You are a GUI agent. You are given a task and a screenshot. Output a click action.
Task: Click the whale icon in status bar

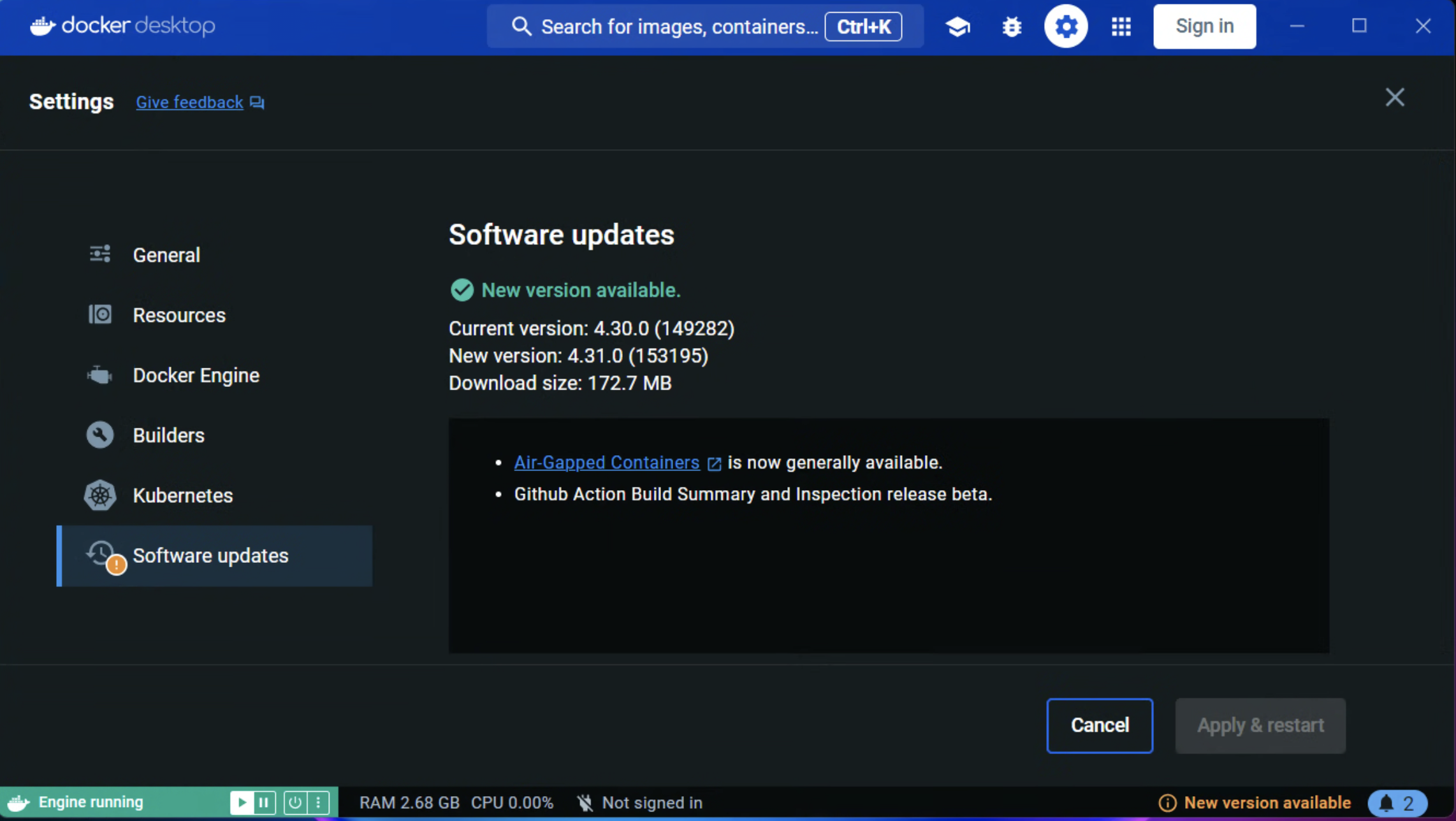coord(18,803)
